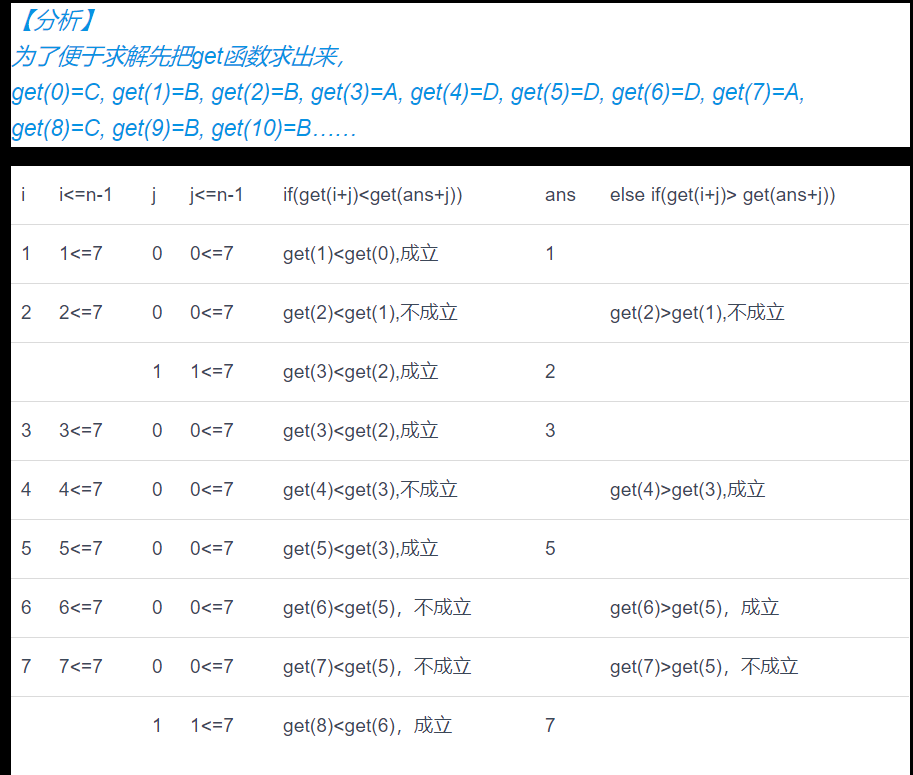This screenshot has height=775, width=913.
Task: Click the cell get(1)<get(0),成立
Action: pyautogui.click(x=360, y=254)
